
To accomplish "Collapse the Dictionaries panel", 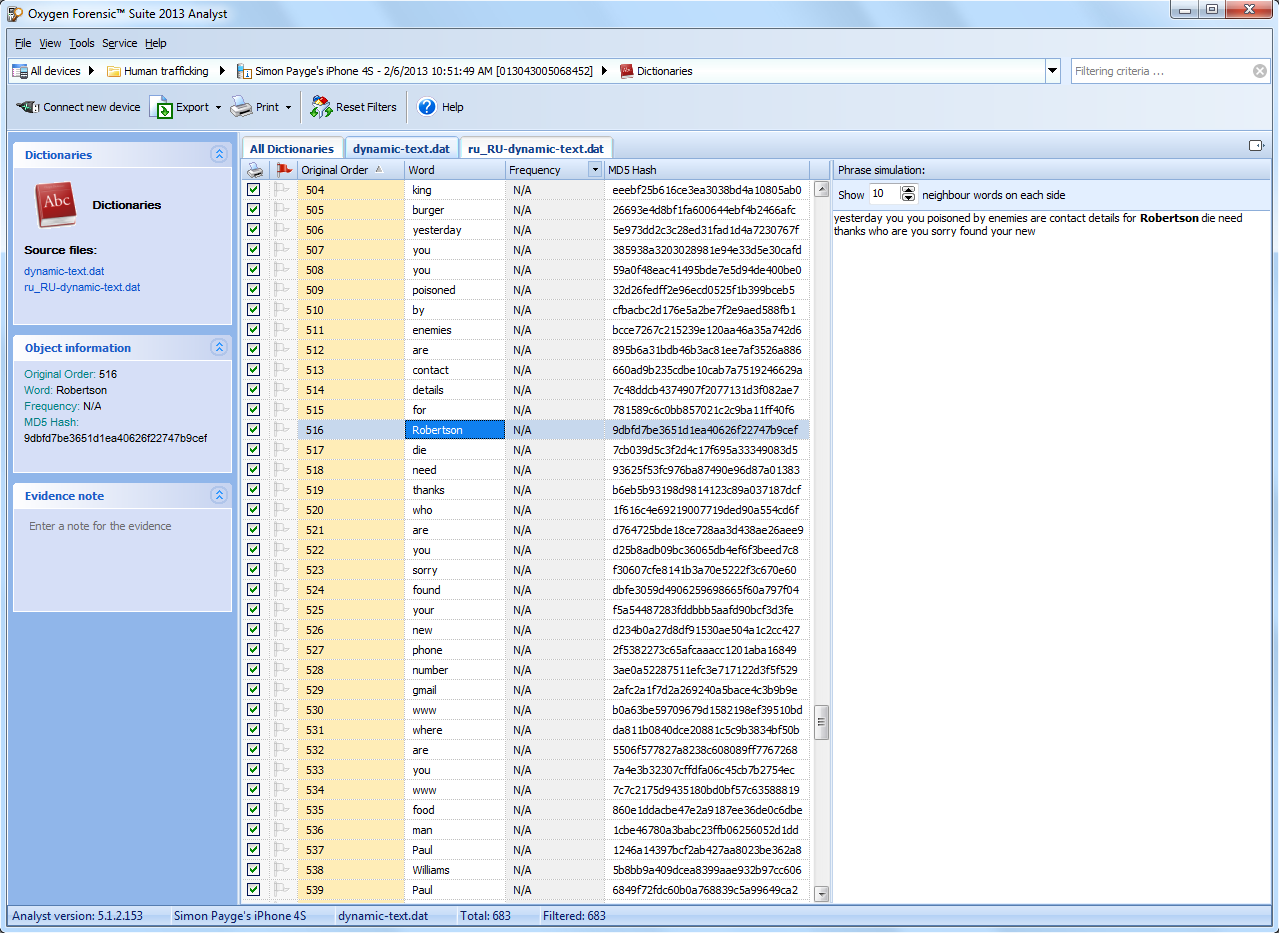I will (219, 155).
